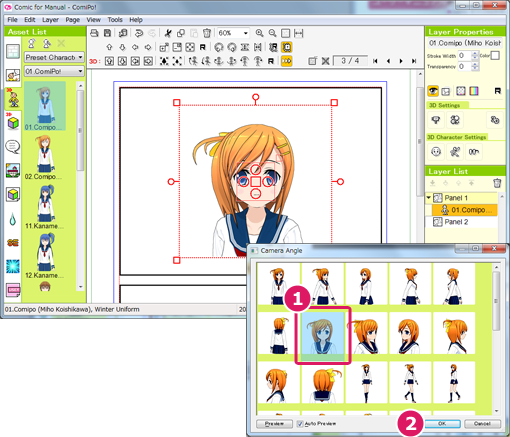Open the speech balloon asset category

[13, 147]
